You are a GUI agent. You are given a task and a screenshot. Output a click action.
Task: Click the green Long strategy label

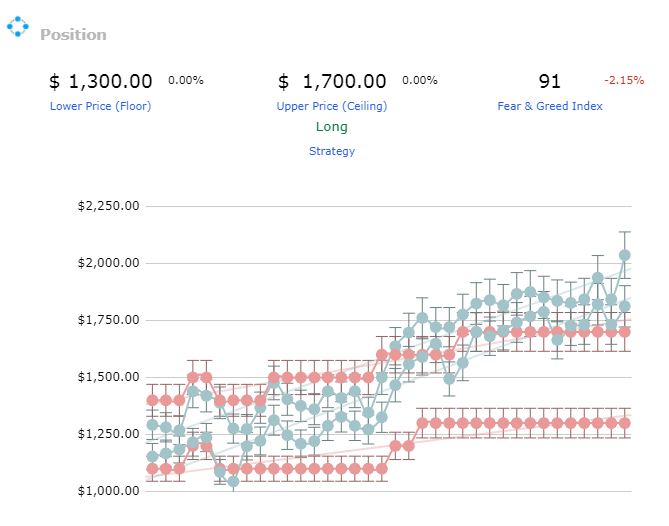332,127
